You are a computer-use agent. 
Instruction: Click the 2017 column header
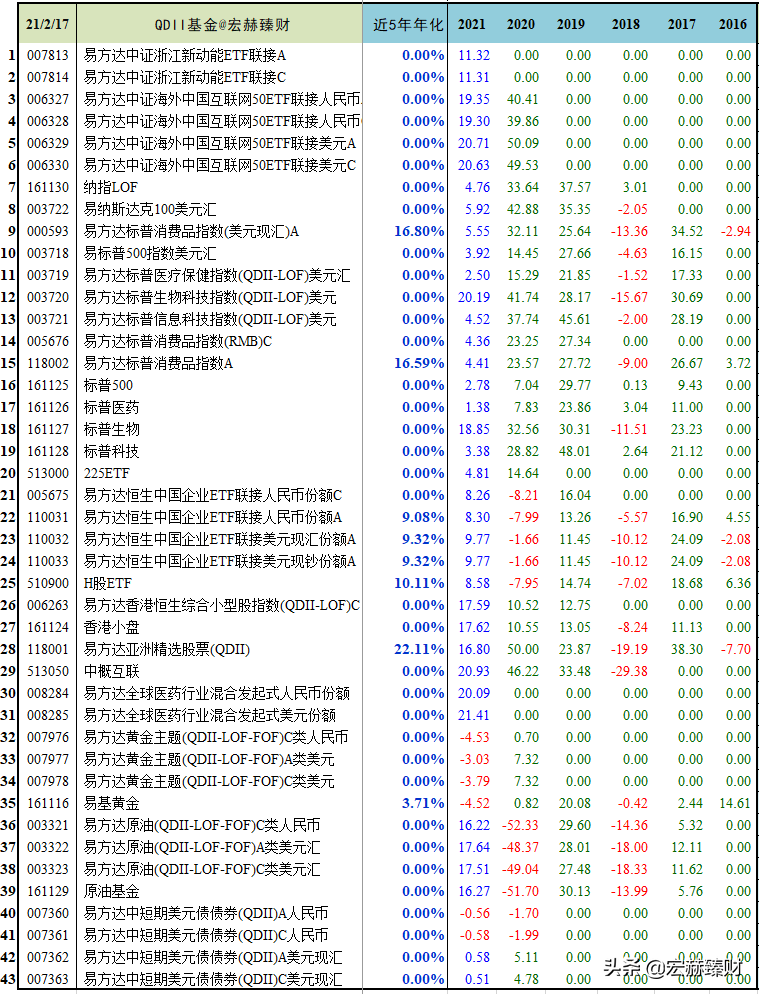pyautogui.click(x=682, y=24)
